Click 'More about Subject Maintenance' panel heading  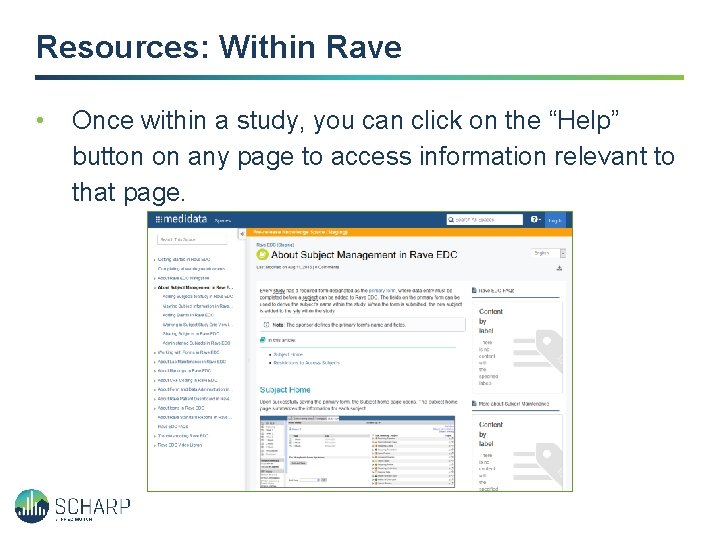pyautogui.click(x=513, y=404)
